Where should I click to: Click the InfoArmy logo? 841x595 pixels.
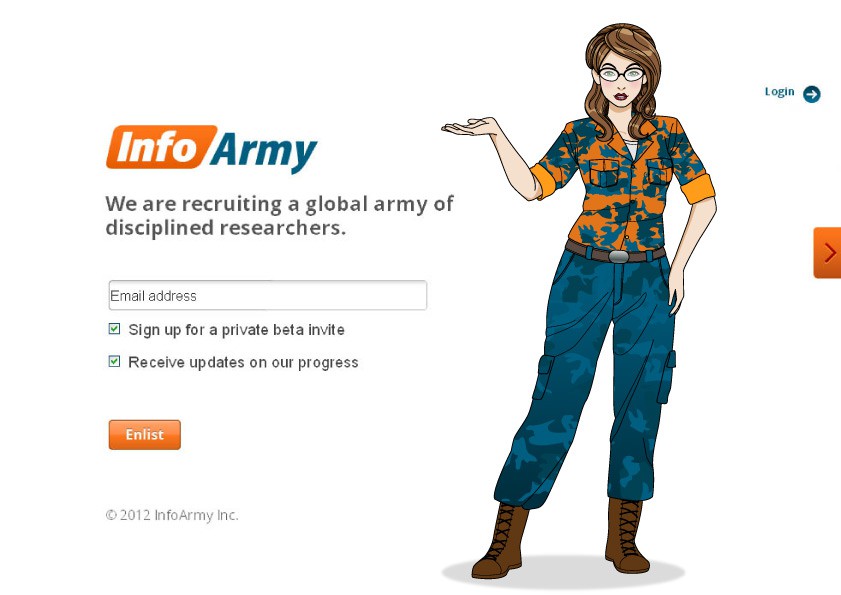click(x=212, y=149)
